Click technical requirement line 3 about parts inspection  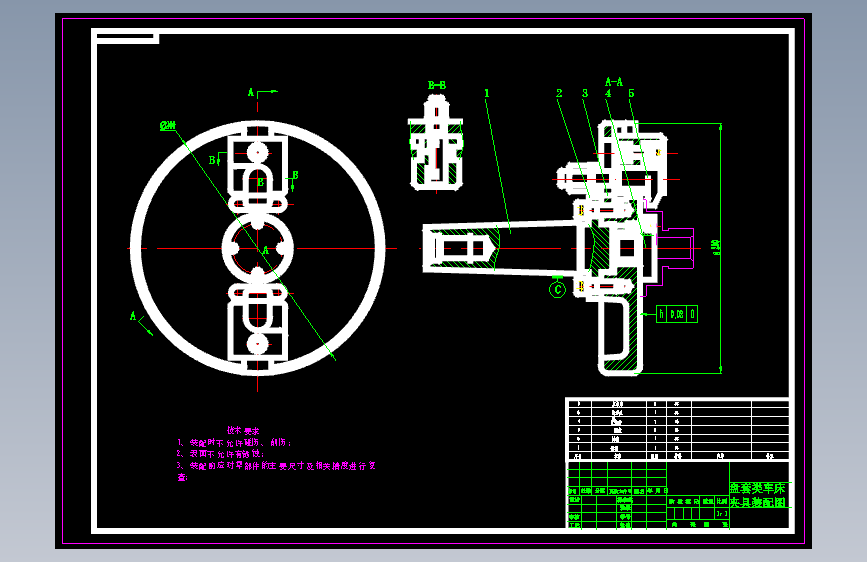pos(276,471)
